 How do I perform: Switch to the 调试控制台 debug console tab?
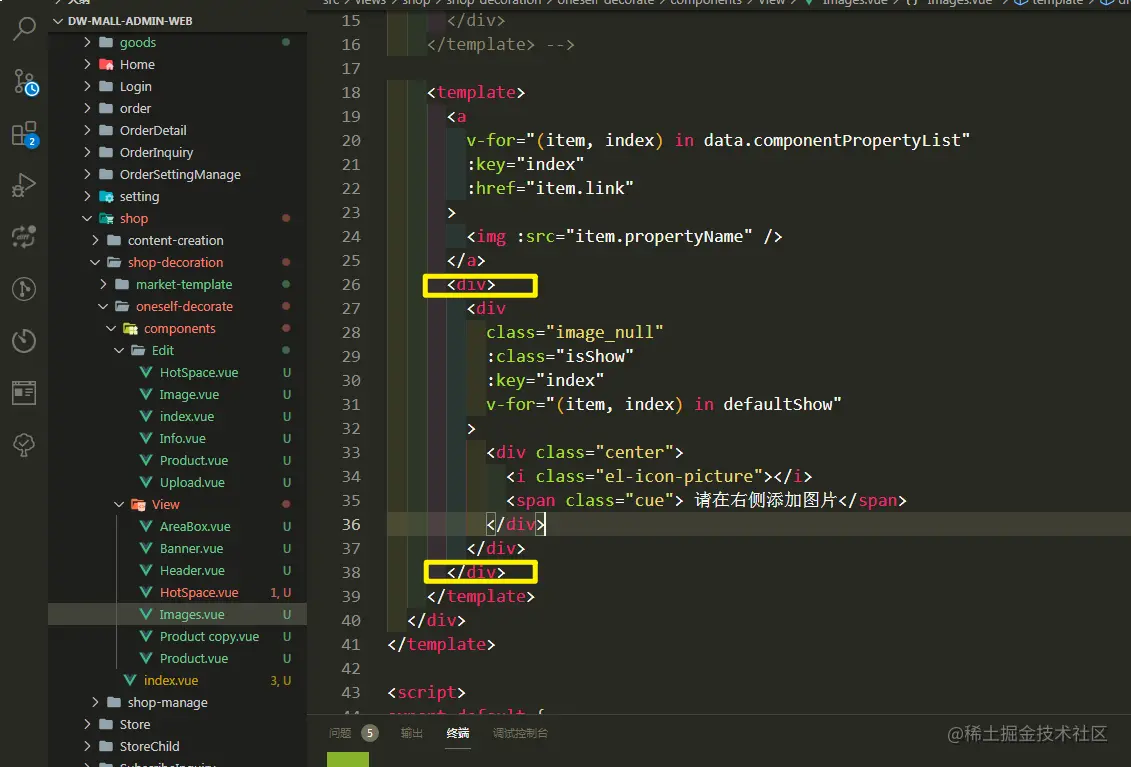click(520, 733)
